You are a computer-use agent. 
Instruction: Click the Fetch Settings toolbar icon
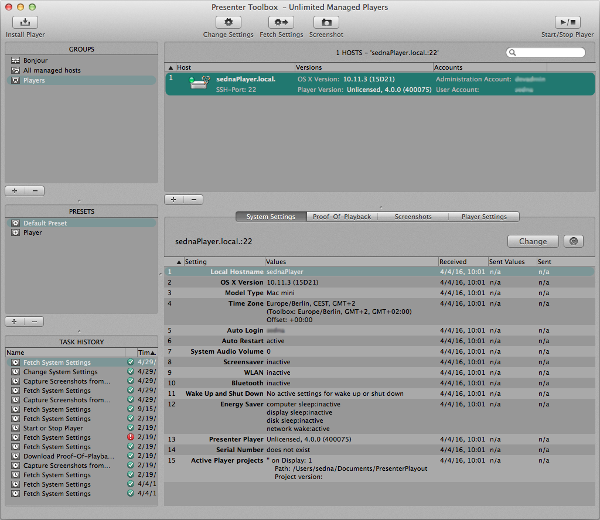281,22
